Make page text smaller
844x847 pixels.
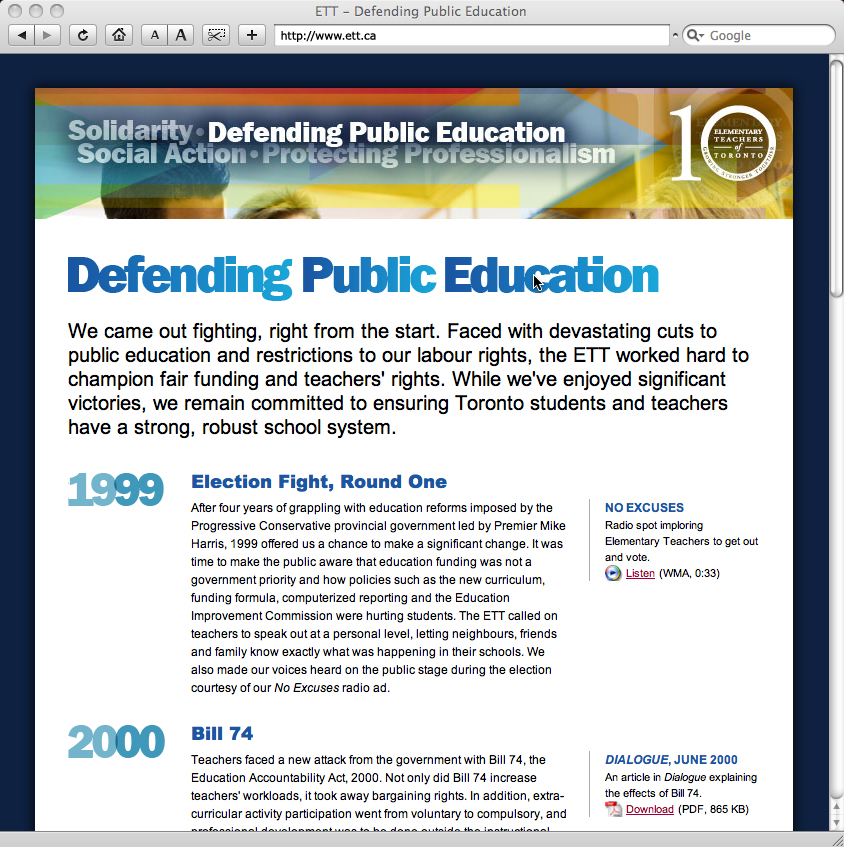click(x=155, y=36)
